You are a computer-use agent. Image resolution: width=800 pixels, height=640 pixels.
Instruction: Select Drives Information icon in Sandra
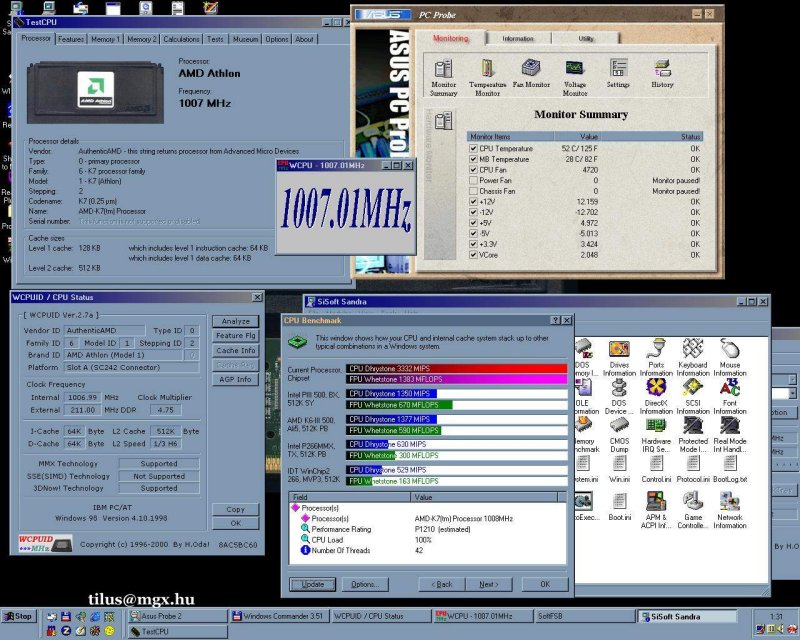[619, 358]
